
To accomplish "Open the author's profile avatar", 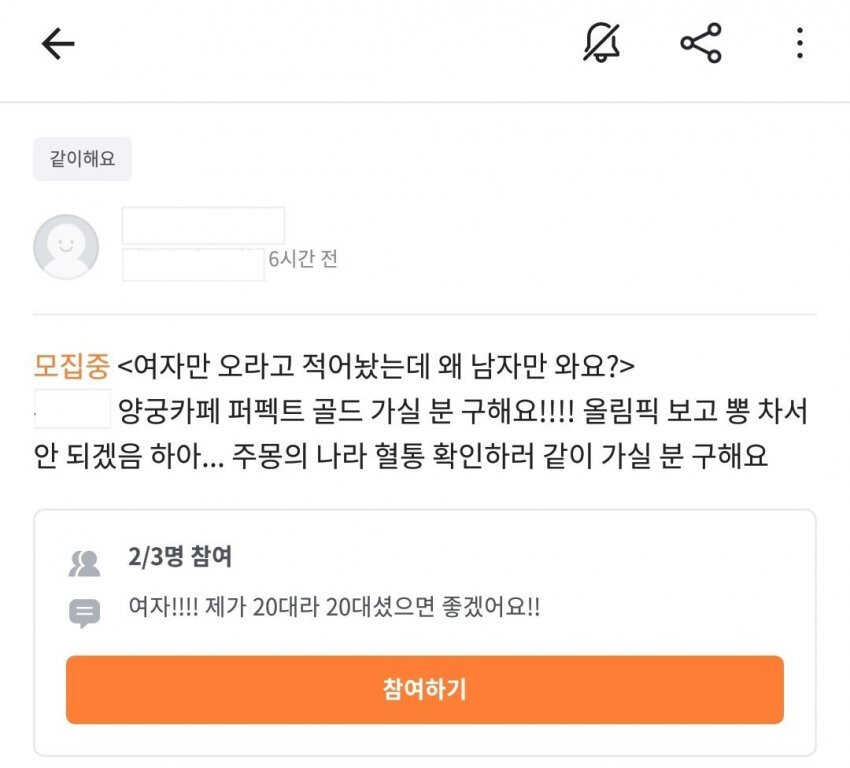I will (66, 246).
